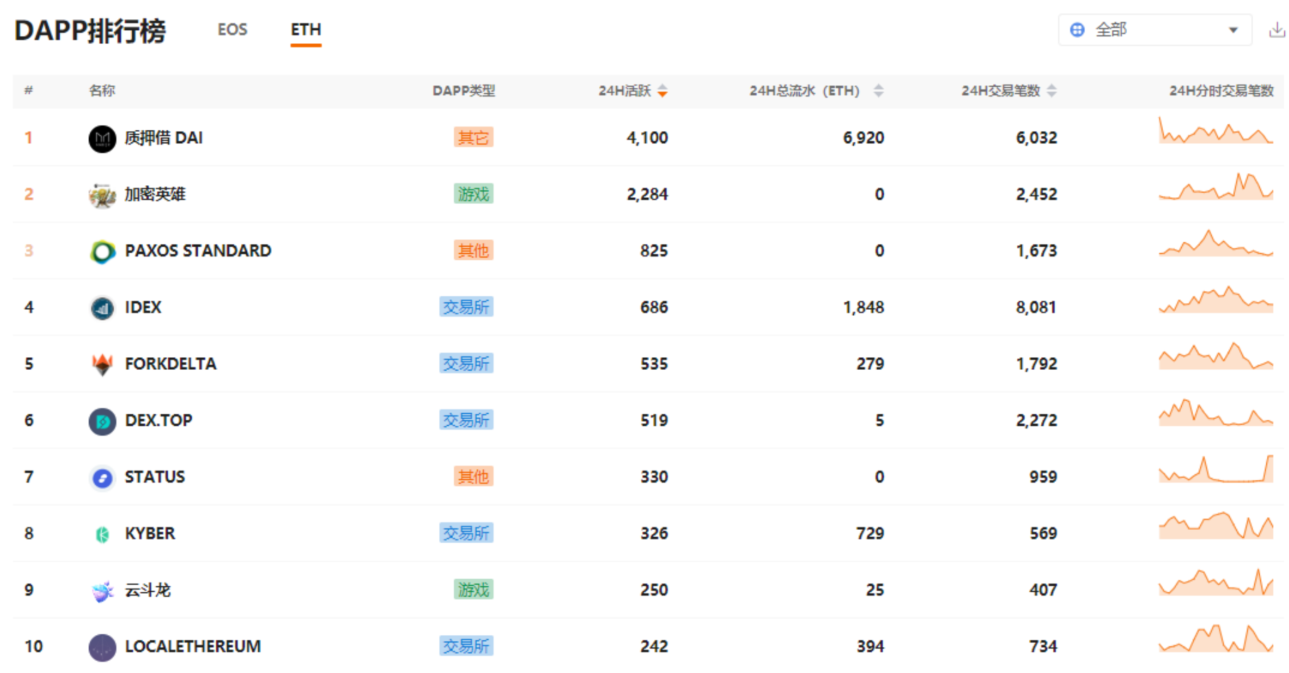Image resolution: width=1289 pixels, height=673 pixels.
Task: Click the IDEX transaction sparkline chart
Action: [1216, 300]
